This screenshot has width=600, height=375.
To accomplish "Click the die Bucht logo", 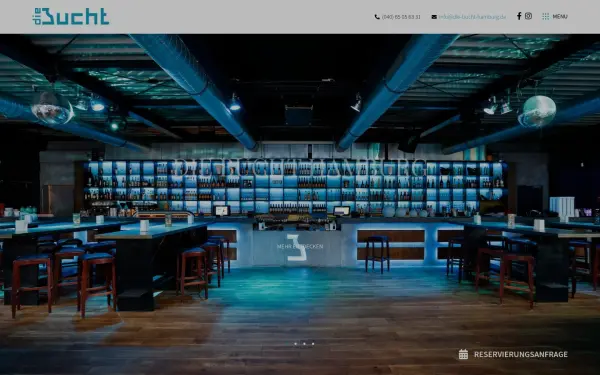I will (71, 16).
